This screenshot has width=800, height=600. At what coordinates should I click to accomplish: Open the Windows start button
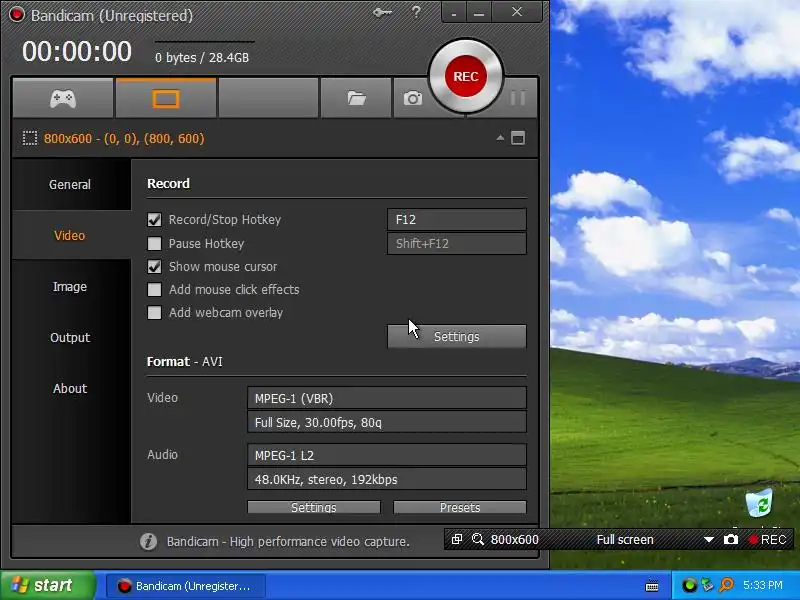47,585
